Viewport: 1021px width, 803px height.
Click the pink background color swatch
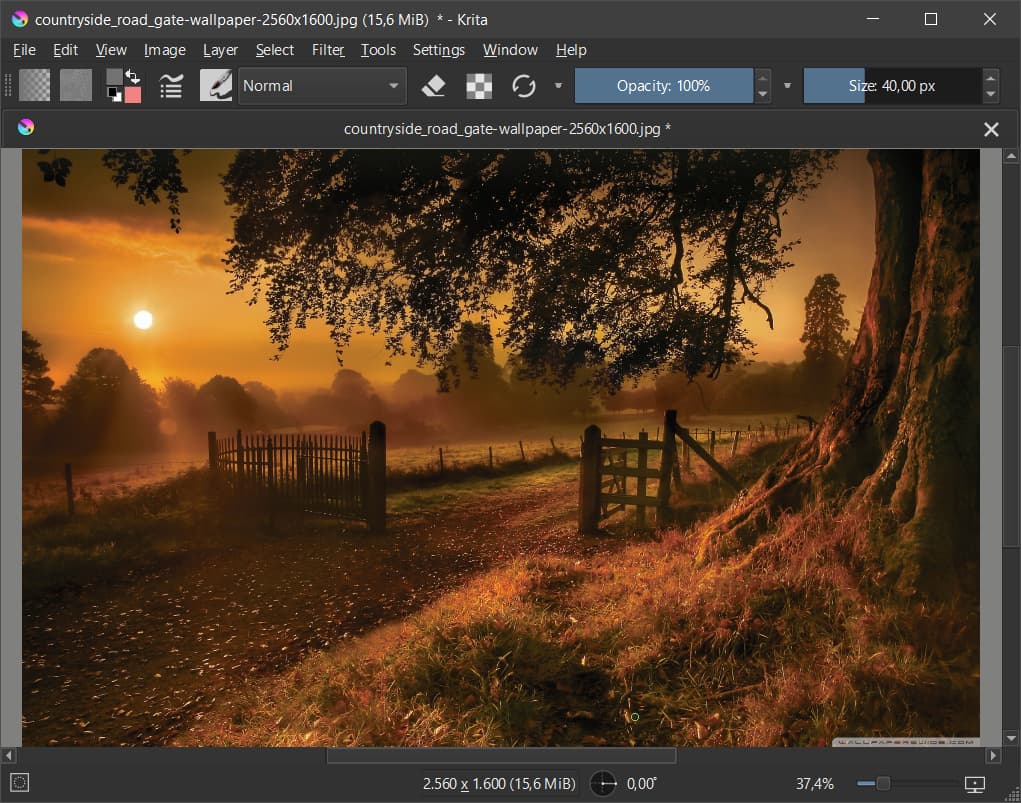133,94
